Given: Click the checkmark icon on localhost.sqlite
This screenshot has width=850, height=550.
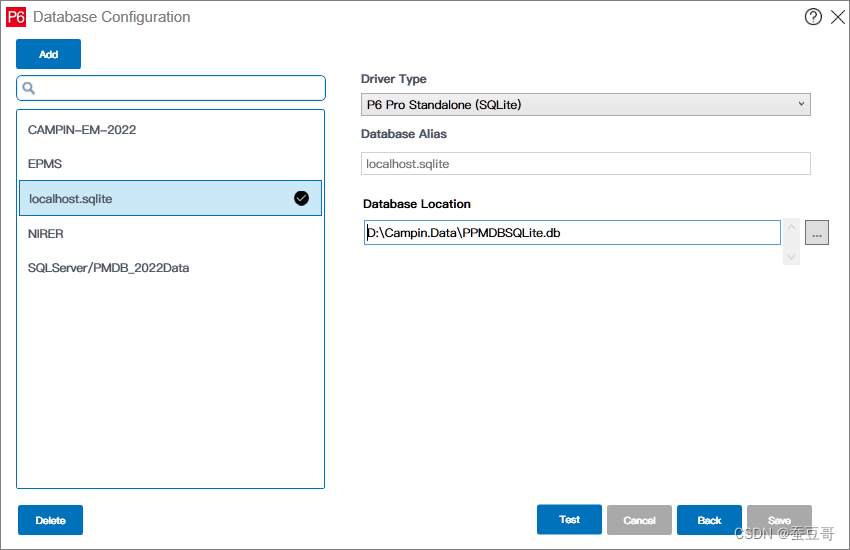Looking at the screenshot, I should [301, 198].
